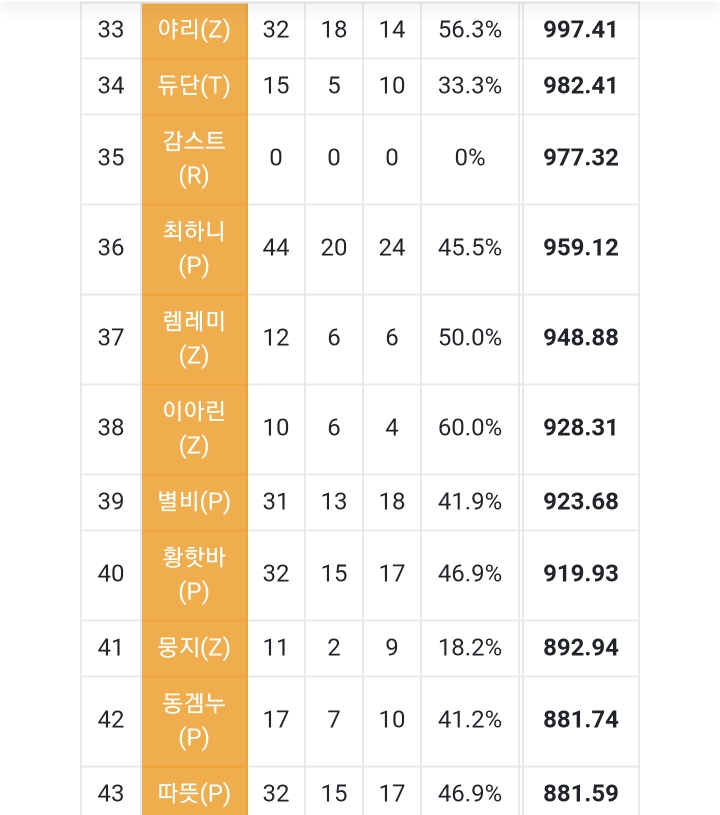This screenshot has width=720, height=815.
Task: Select the 892.94 rating score
Action: 580,648
